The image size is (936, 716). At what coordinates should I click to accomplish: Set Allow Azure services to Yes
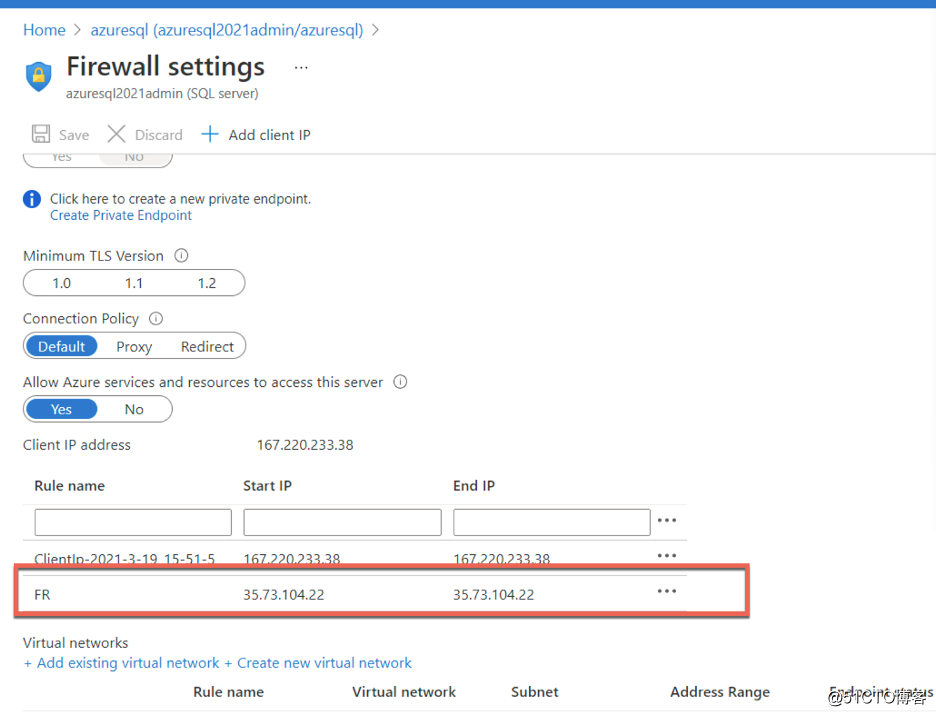(x=61, y=409)
